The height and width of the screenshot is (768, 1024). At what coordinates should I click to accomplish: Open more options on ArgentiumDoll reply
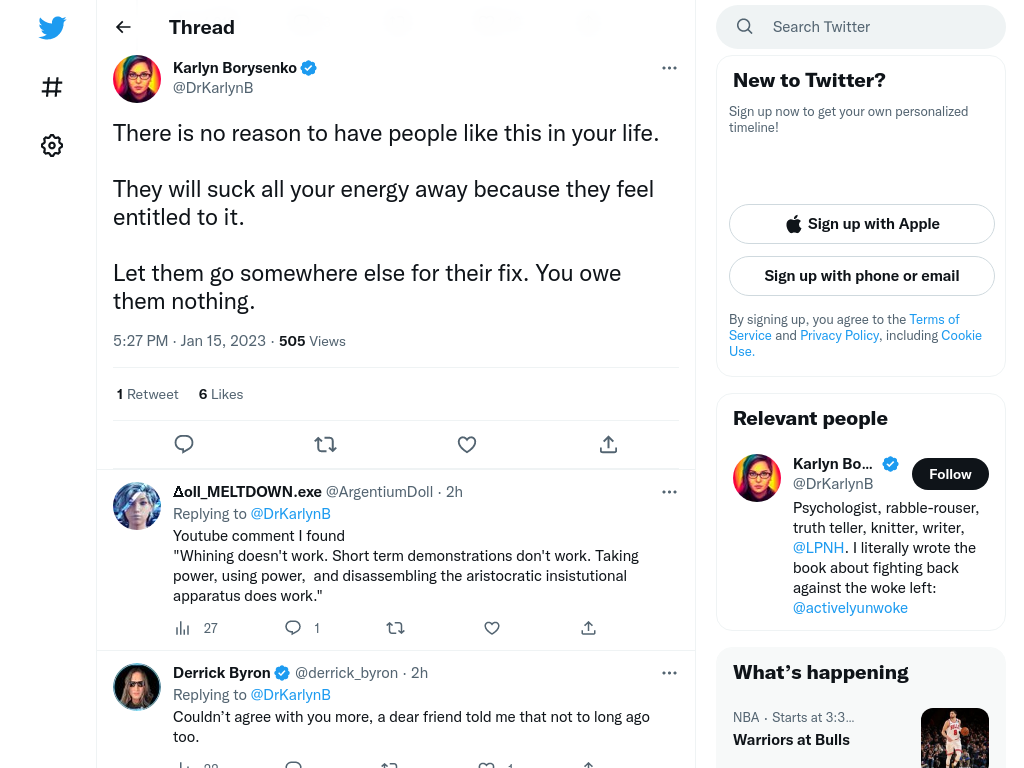click(669, 492)
